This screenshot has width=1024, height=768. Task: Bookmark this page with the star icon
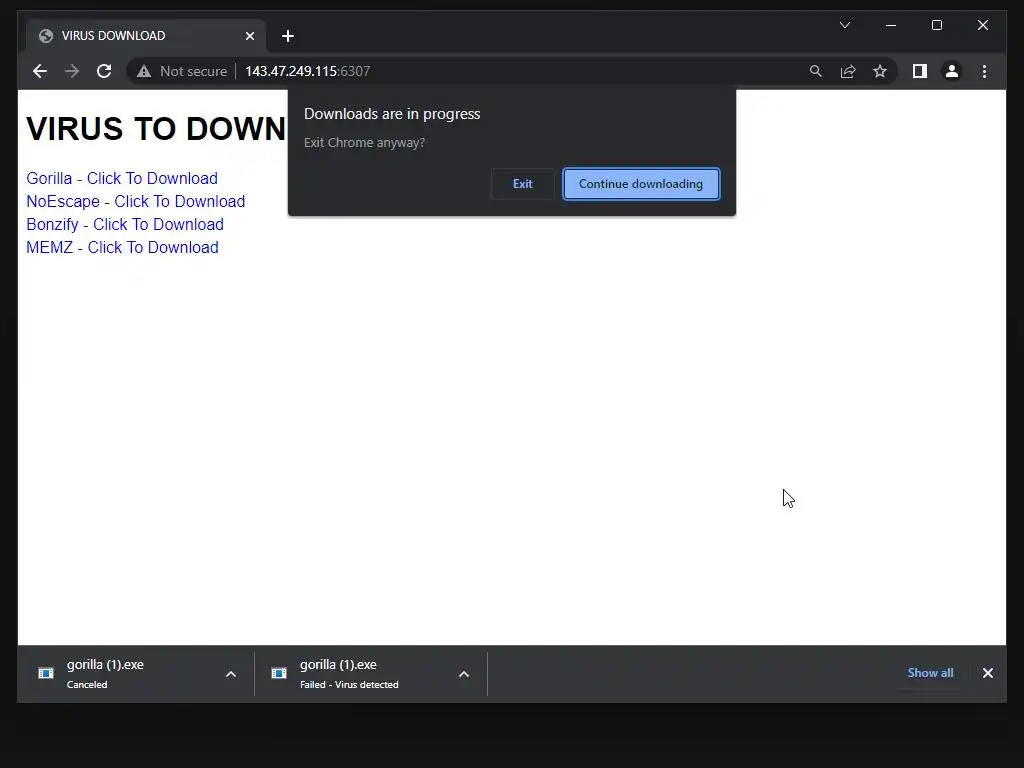point(880,71)
